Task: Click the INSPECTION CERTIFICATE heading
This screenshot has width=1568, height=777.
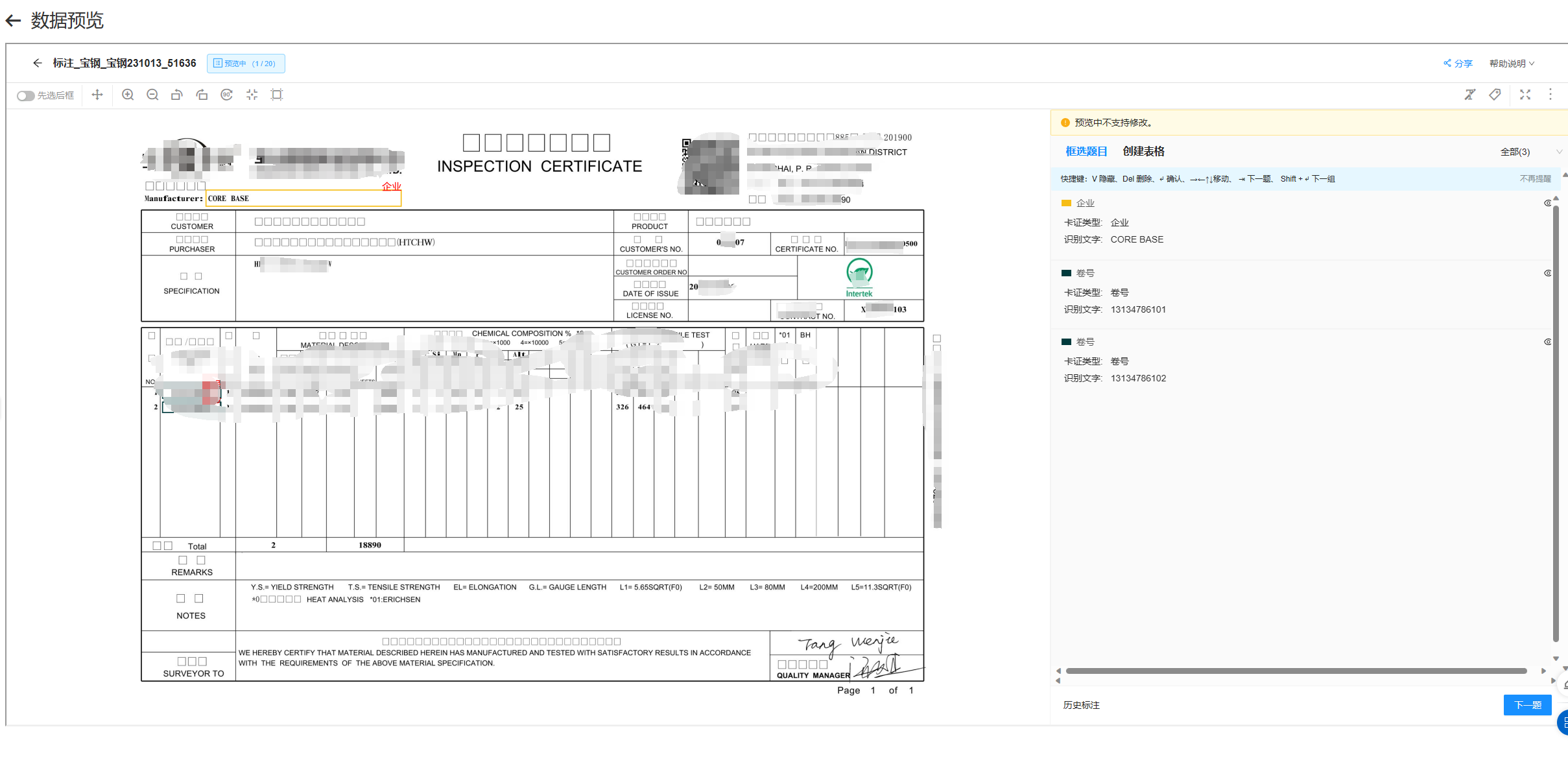Action: tap(540, 167)
